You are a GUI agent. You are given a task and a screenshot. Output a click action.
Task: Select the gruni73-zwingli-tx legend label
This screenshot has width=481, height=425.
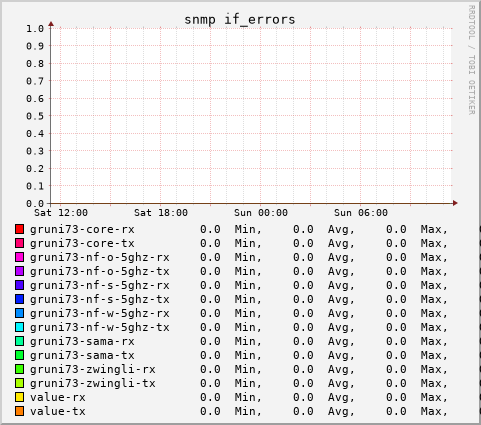point(93,384)
